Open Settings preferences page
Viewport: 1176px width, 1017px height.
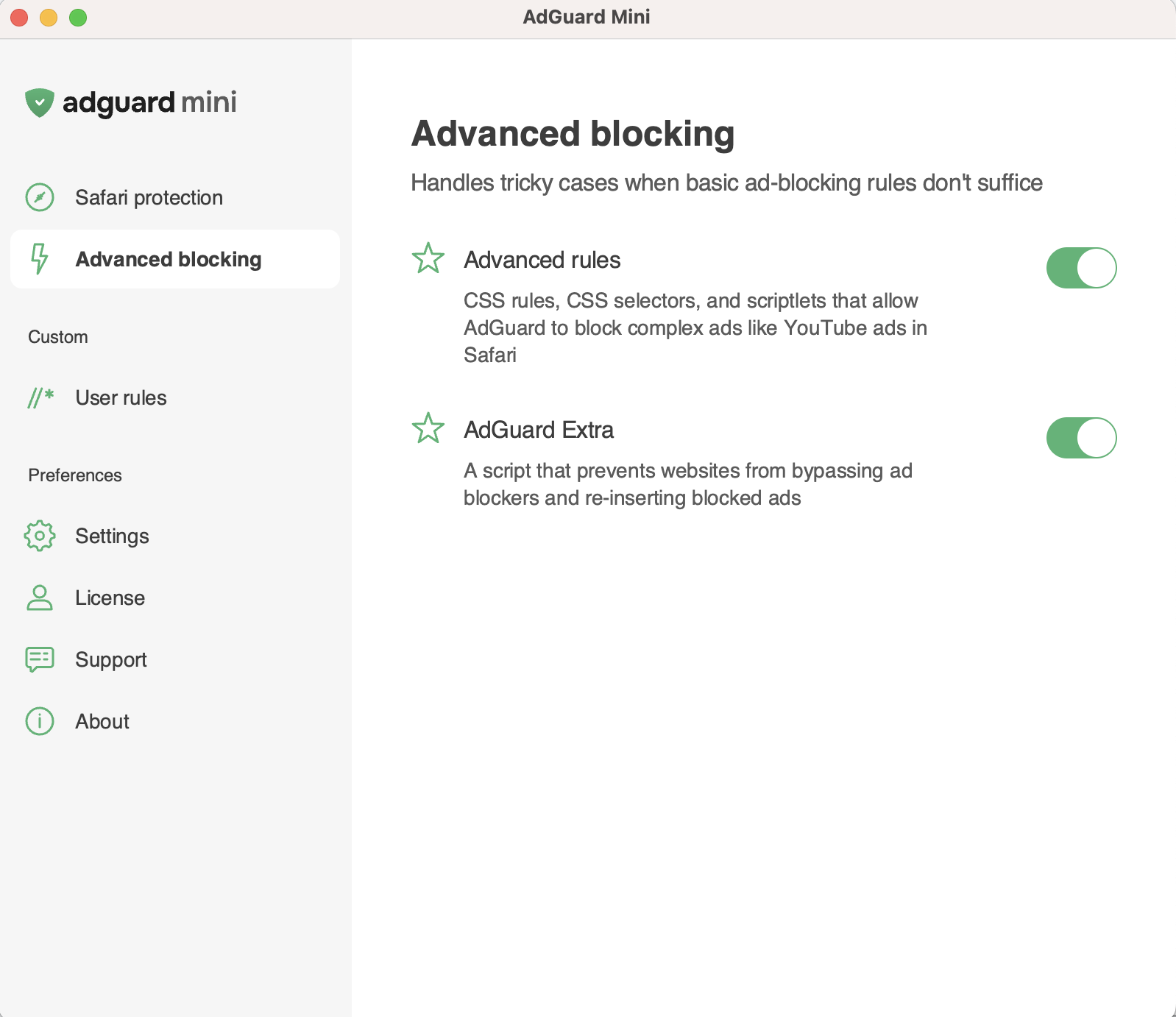[x=175, y=536]
